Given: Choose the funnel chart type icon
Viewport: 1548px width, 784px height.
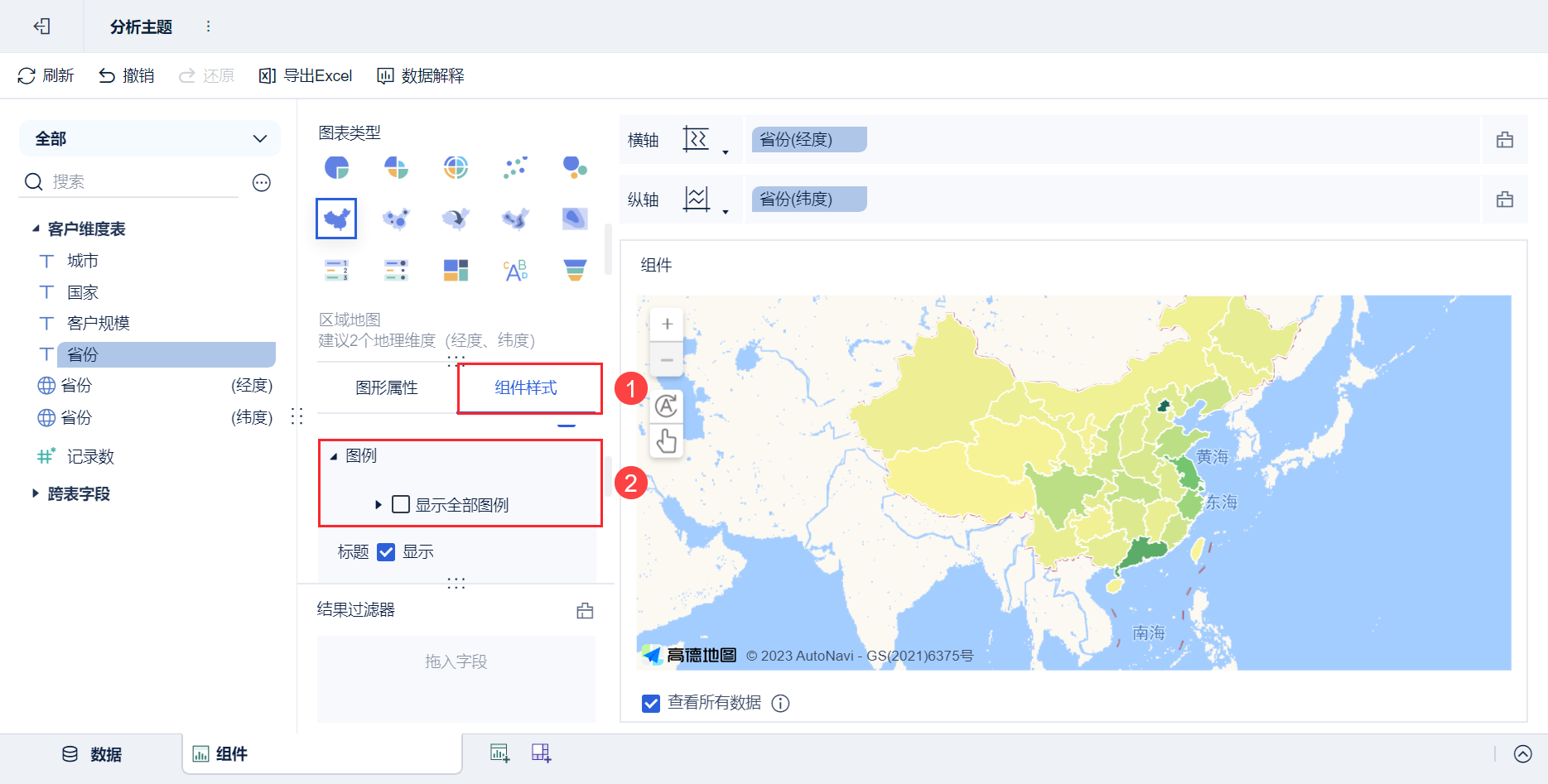Looking at the screenshot, I should (x=575, y=270).
